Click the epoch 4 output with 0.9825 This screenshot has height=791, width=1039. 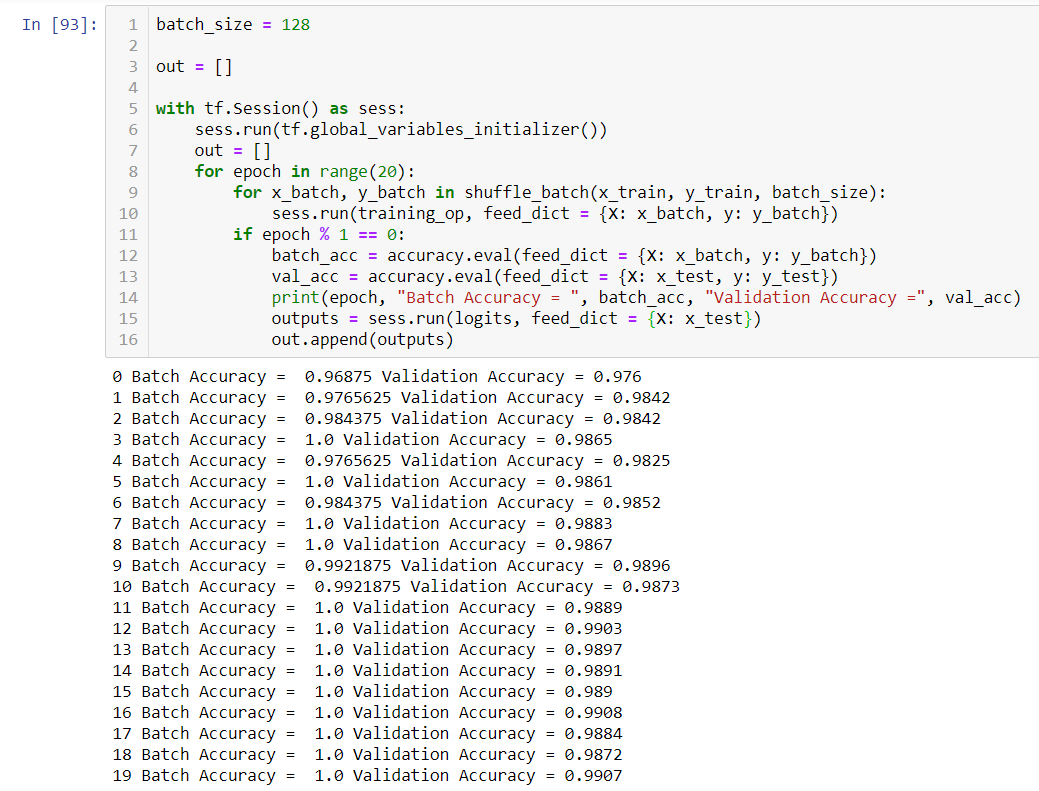click(391, 460)
